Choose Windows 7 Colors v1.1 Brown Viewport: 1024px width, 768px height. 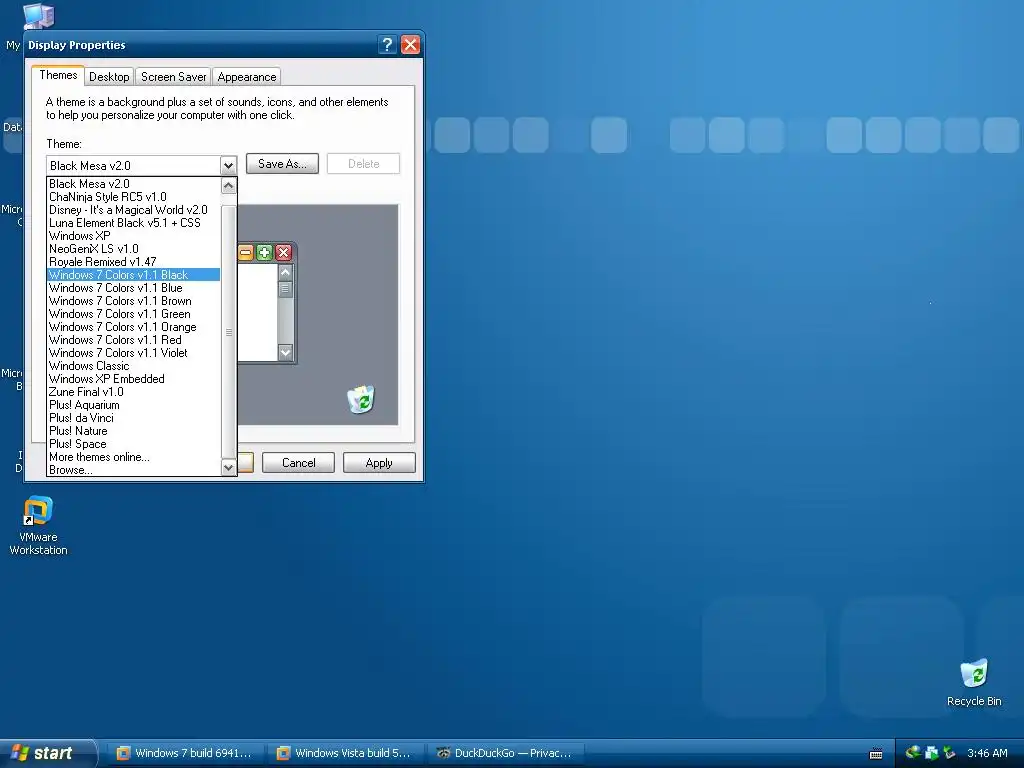pyautogui.click(x=133, y=301)
